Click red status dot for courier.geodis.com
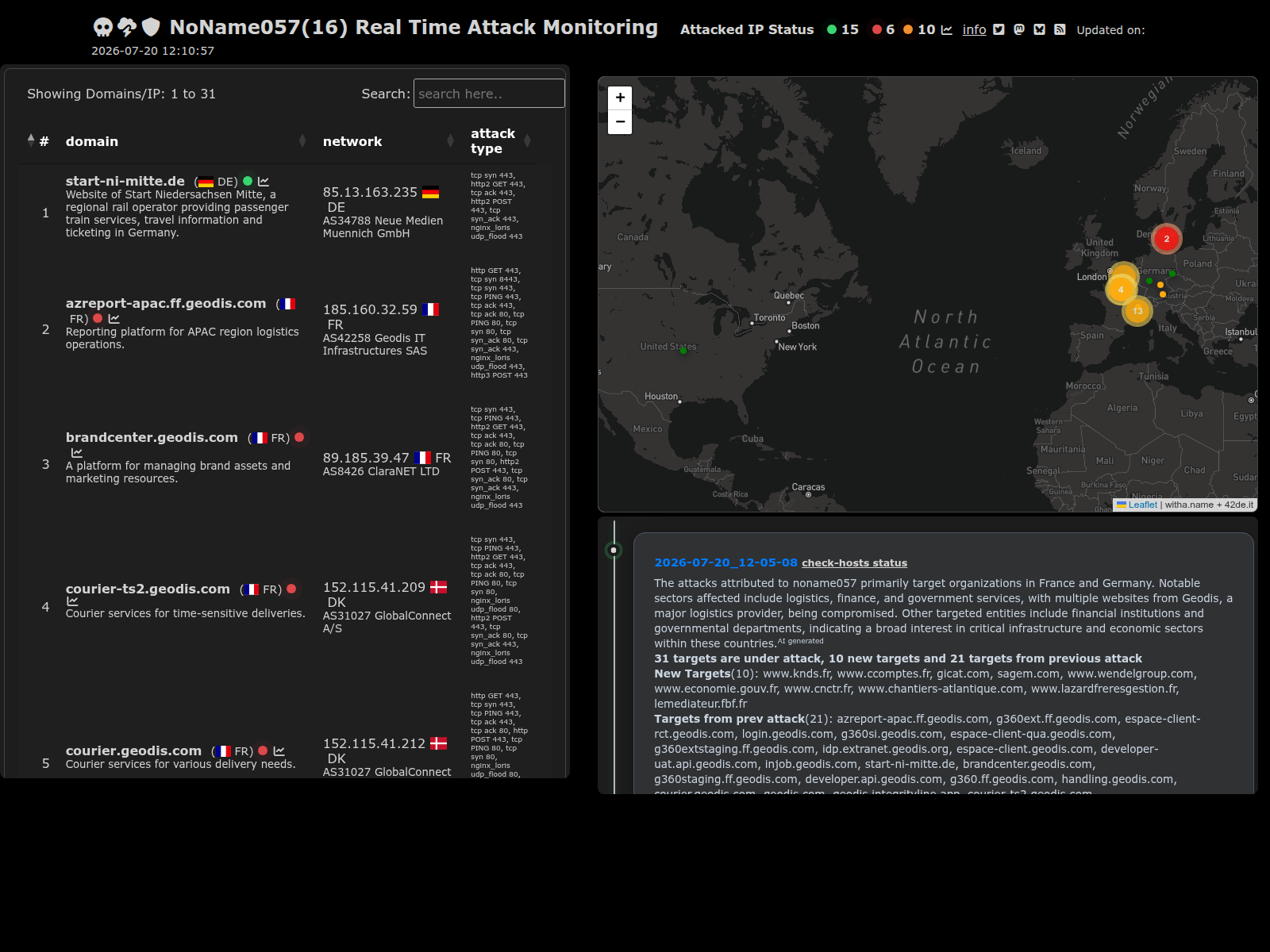The height and width of the screenshot is (952, 1270). (x=263, y=750)
